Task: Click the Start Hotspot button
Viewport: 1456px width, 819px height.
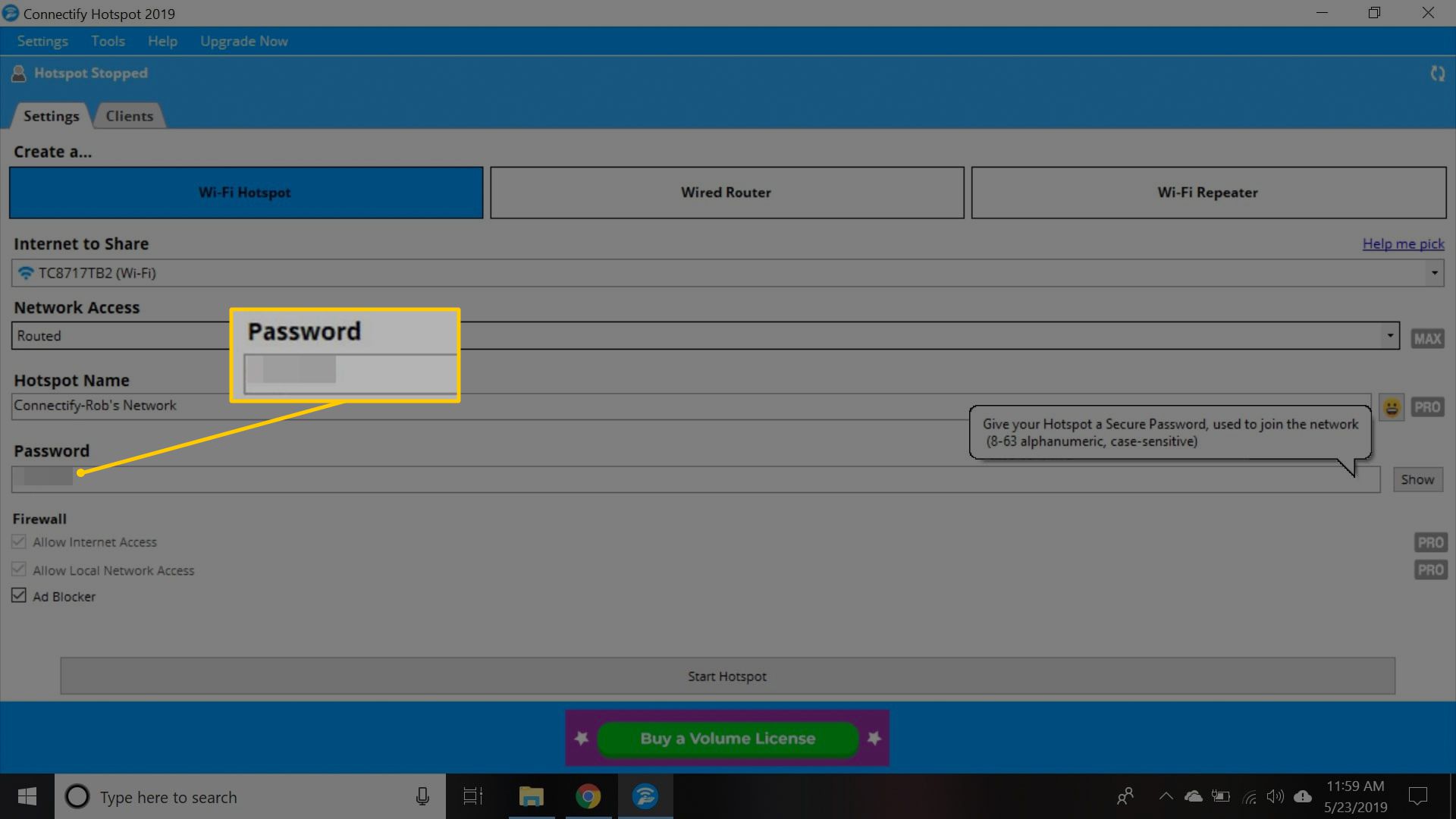Action: [727, 676]
